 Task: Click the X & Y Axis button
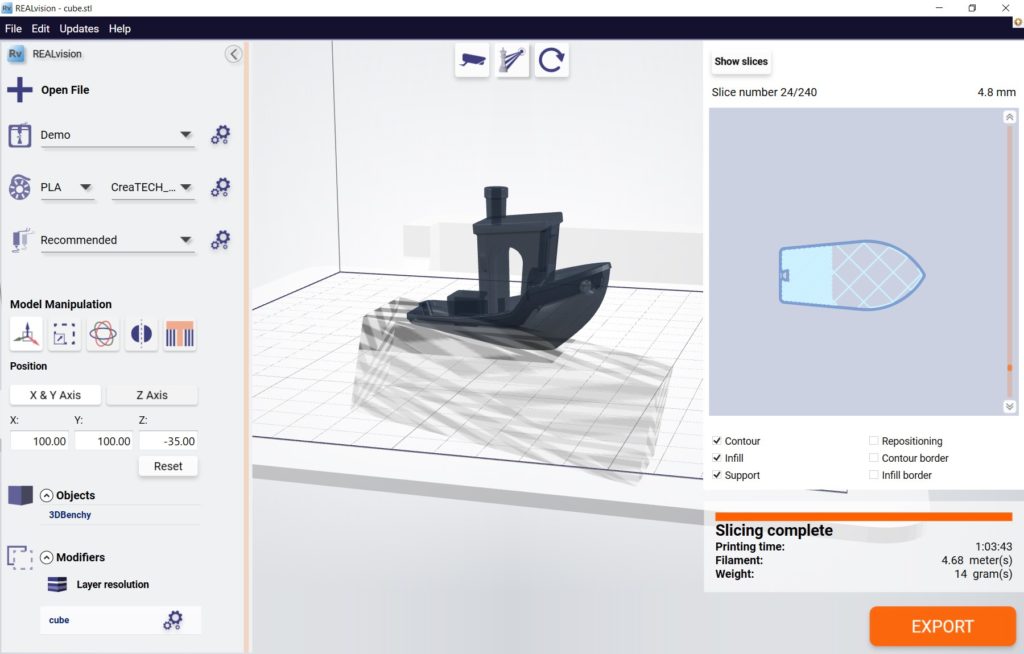(x=56, y=395)
